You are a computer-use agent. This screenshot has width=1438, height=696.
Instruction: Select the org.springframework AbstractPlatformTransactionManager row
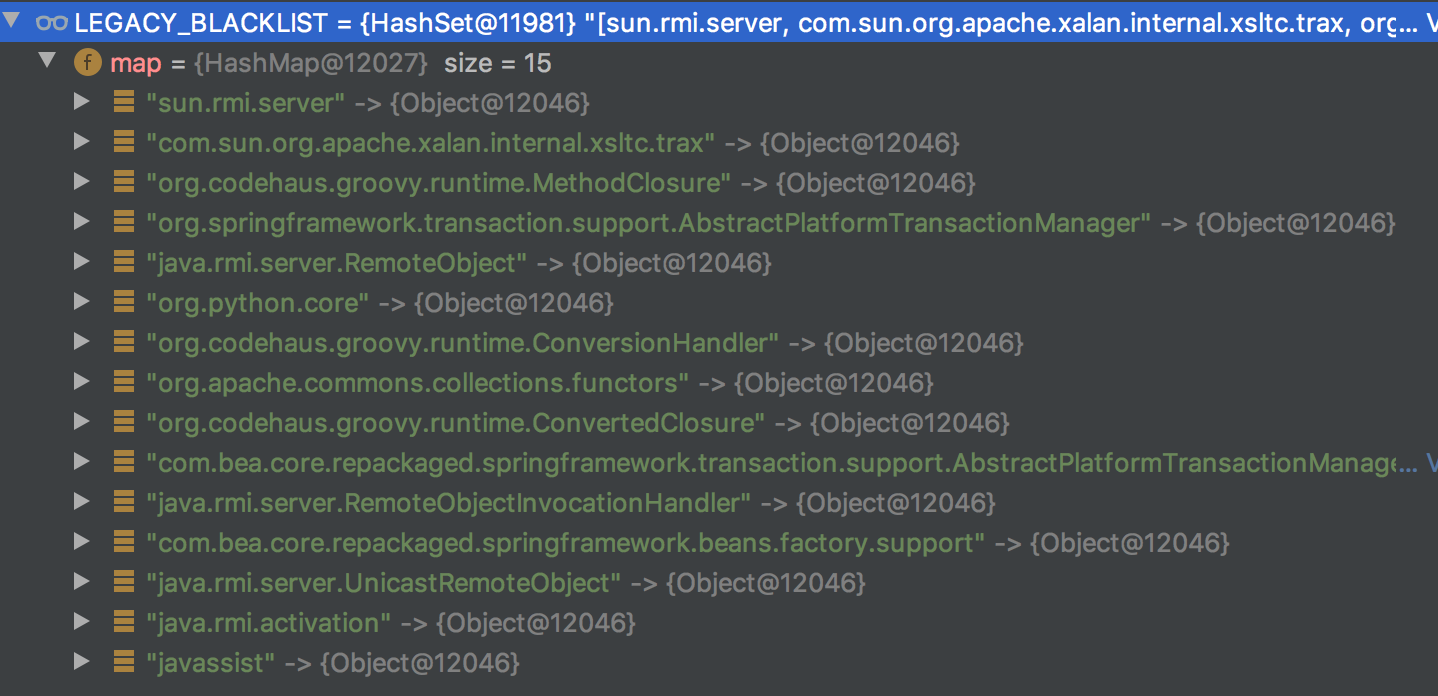719,222
